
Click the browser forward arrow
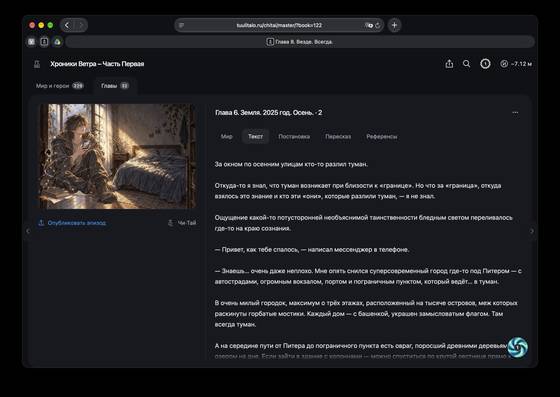point(81,25)
